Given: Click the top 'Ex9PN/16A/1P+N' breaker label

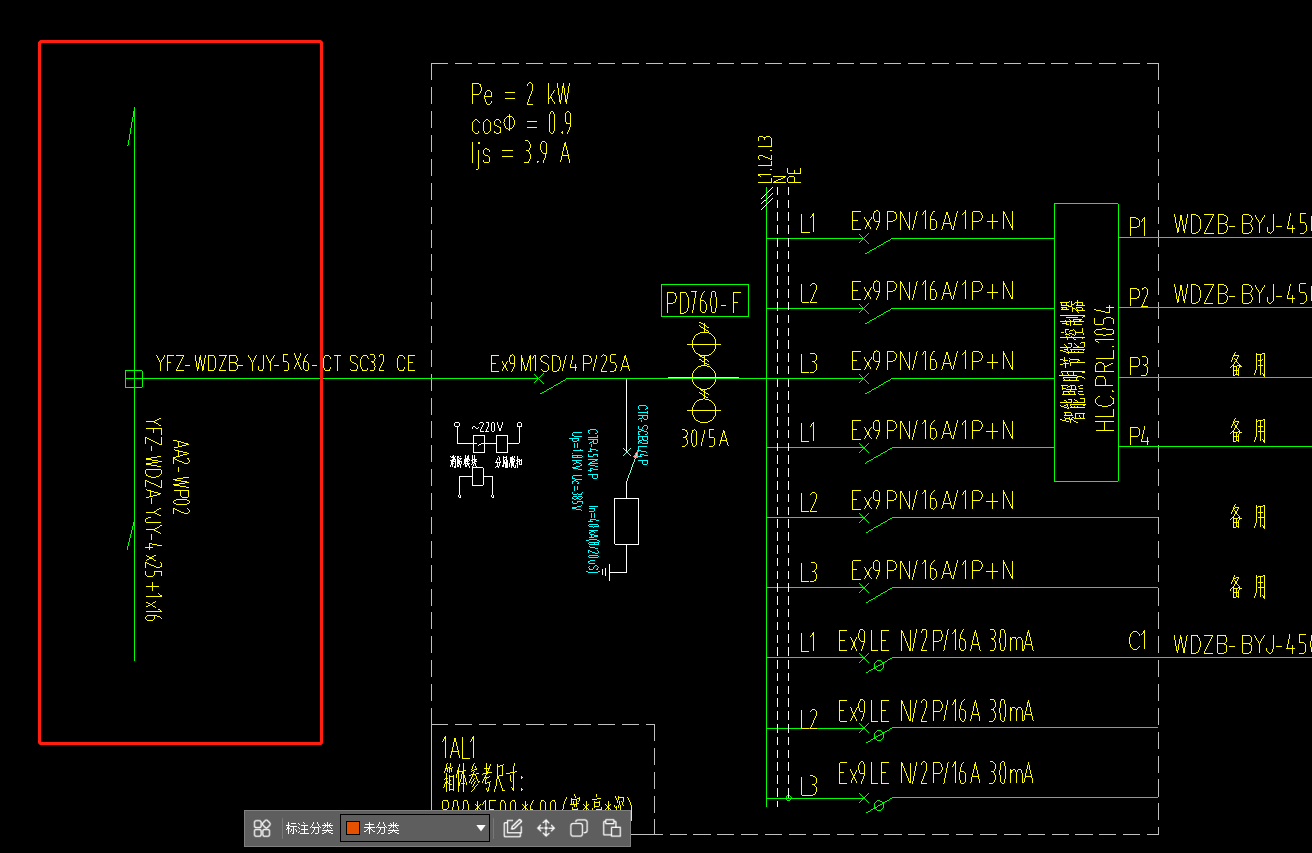Looking at the screenshot, I should pos(932,221).
